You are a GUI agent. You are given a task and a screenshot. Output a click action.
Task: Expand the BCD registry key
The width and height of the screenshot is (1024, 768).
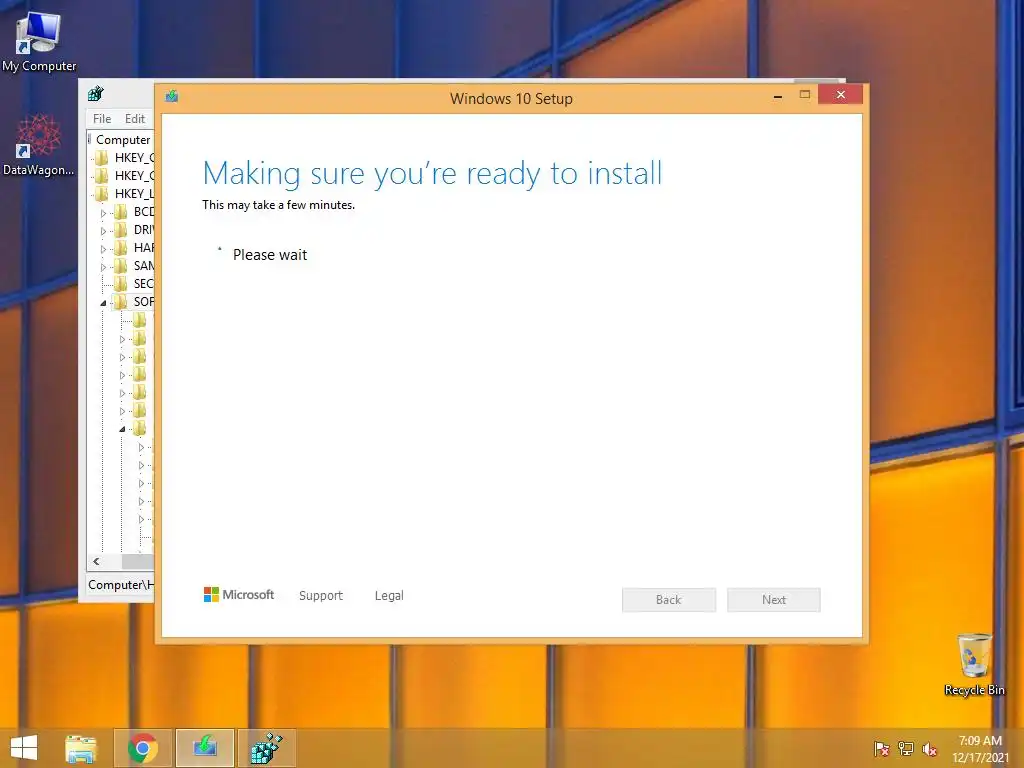103,213
